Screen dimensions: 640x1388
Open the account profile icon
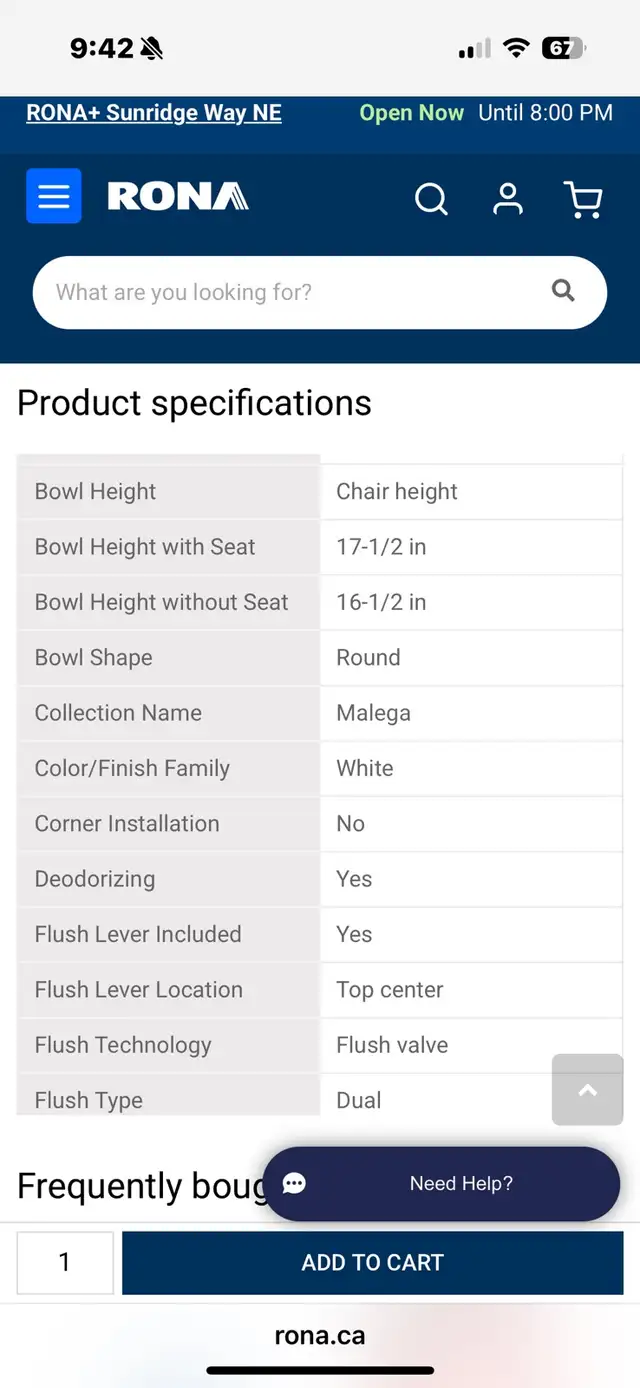[x=508, y=197]
